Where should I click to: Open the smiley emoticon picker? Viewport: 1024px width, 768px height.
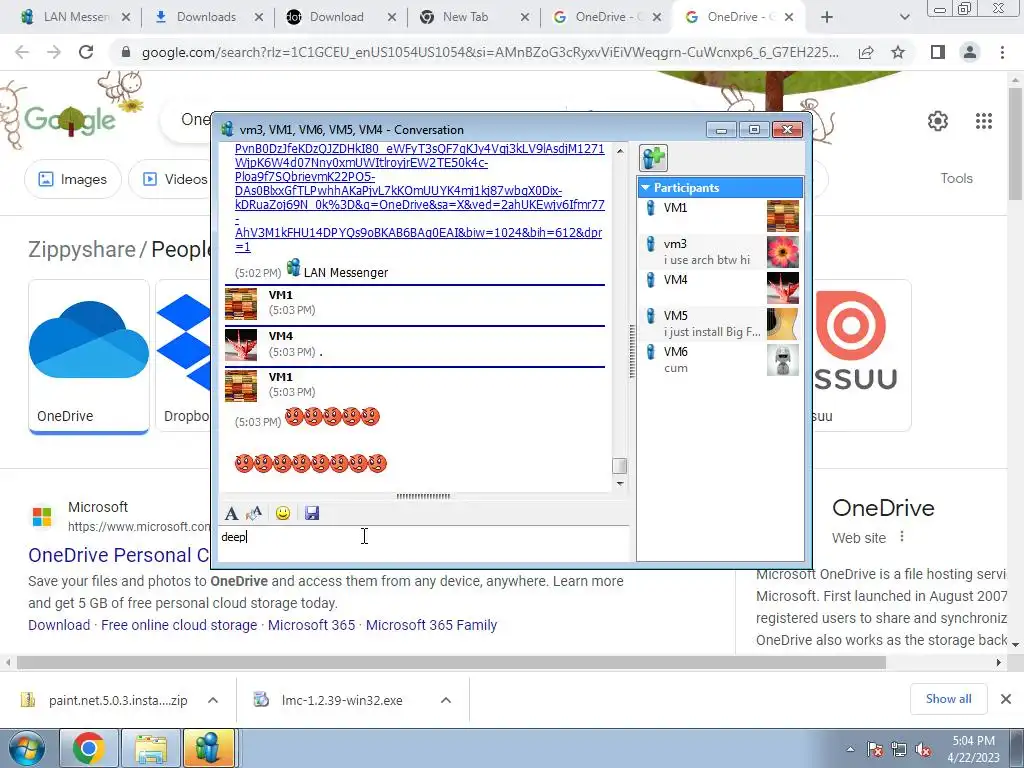(283, 513)
